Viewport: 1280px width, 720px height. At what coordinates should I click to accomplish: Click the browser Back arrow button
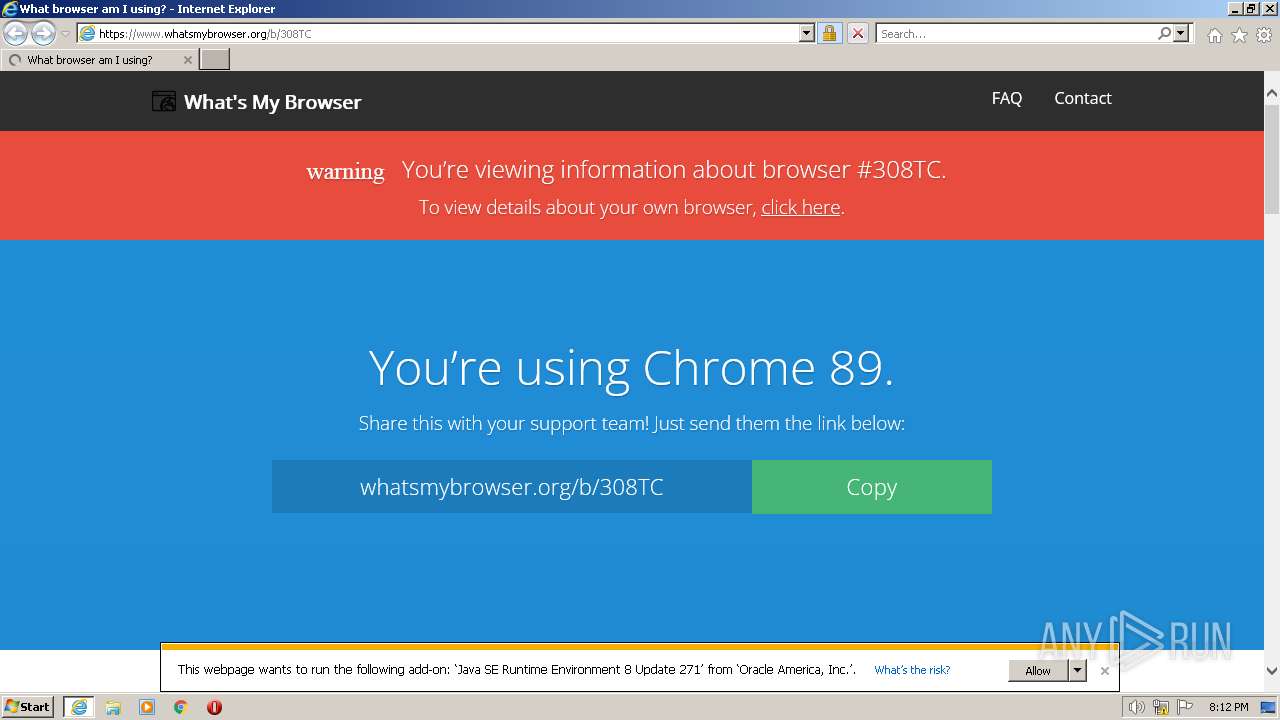coord(16,33)
